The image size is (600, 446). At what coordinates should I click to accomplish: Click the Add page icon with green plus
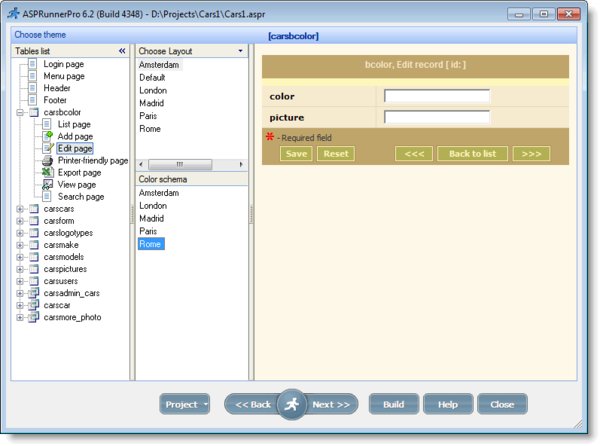tap(47, 136)
